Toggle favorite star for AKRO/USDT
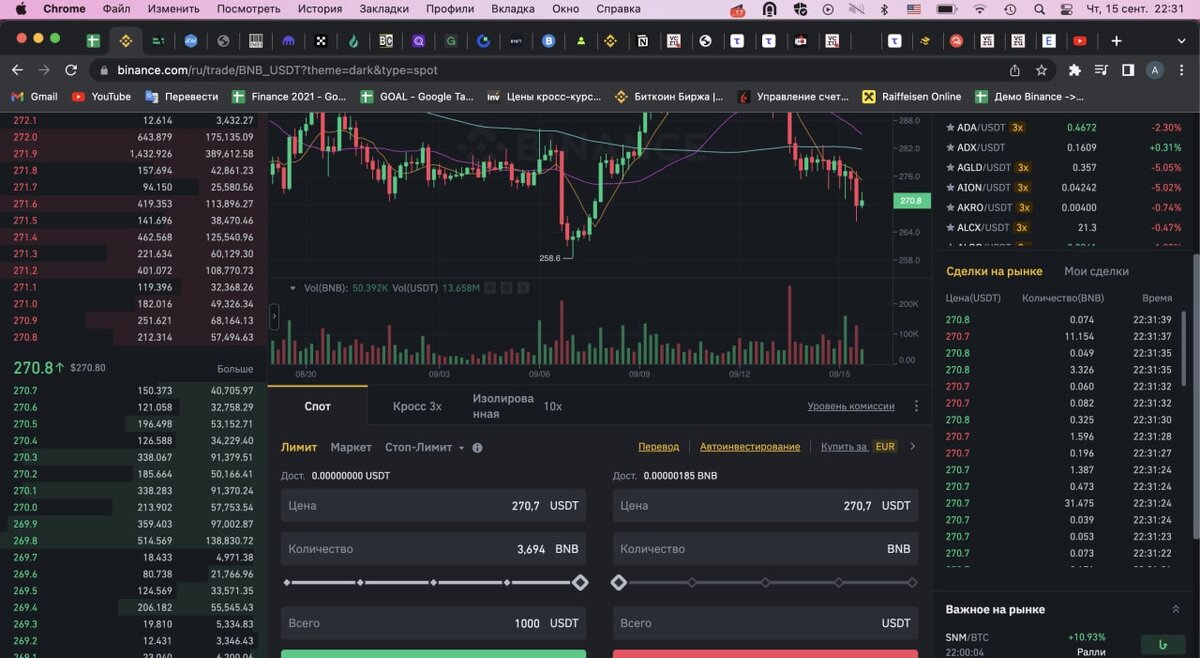Screen dimensions: 1200x658 tap(950, 207)
